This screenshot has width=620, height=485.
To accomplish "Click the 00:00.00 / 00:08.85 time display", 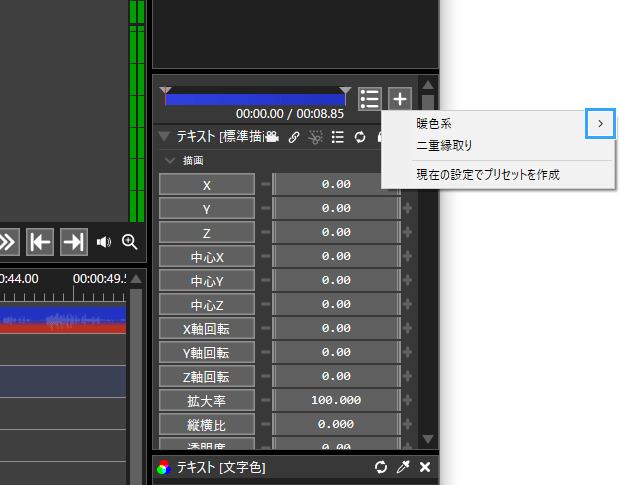I will point(290,114).
